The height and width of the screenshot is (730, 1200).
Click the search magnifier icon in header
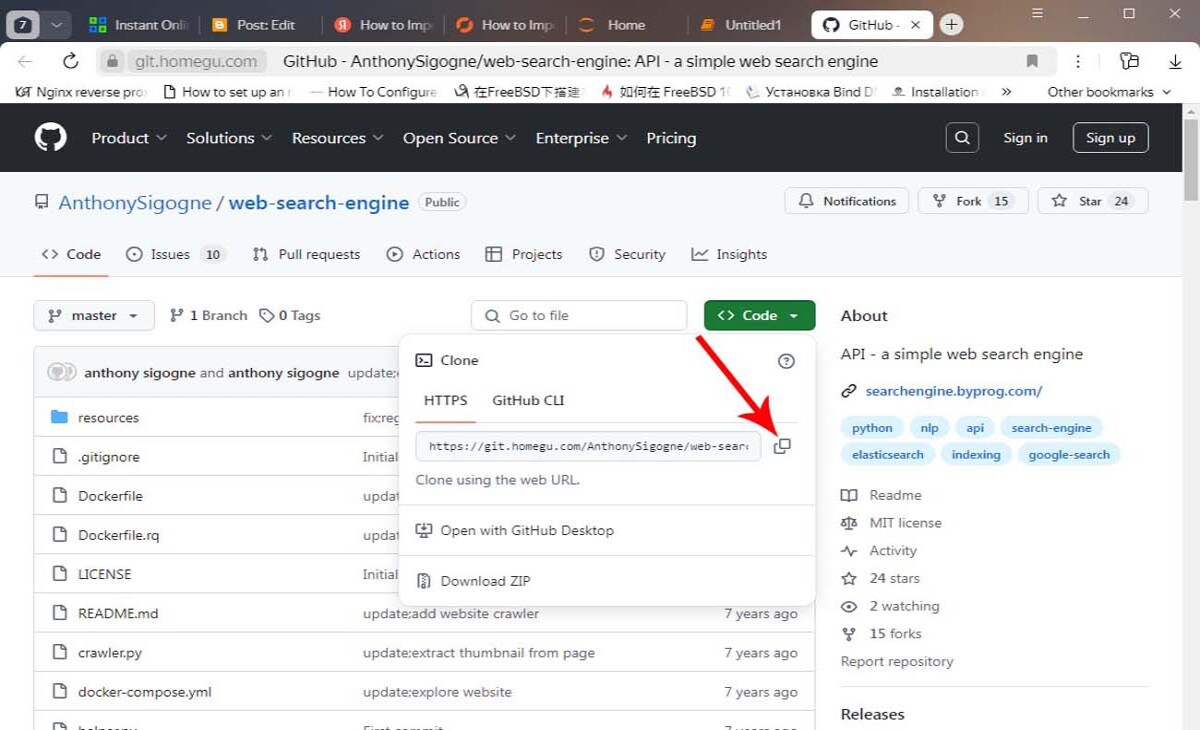click(x=962, y=138)
